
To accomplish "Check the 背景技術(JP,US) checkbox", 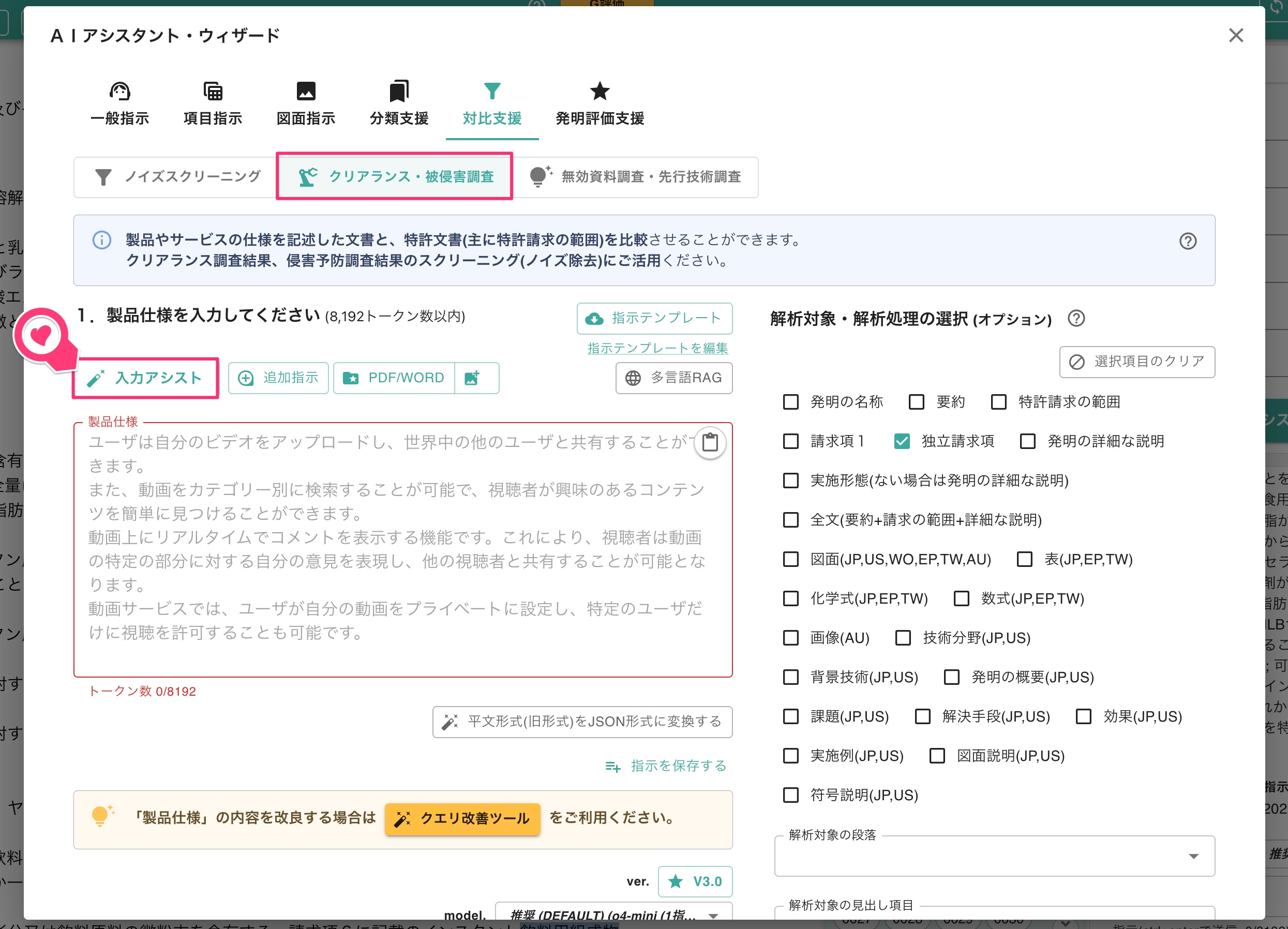I will click(x=790, y=677).
